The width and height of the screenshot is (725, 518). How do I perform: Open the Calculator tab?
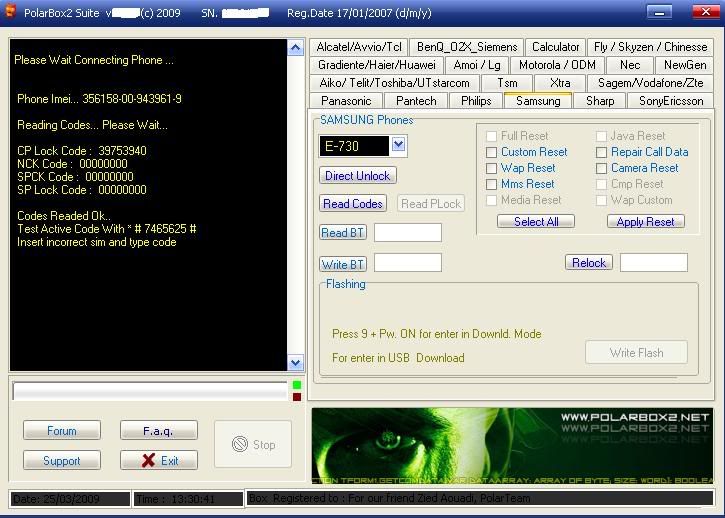[x=555, y=47]
